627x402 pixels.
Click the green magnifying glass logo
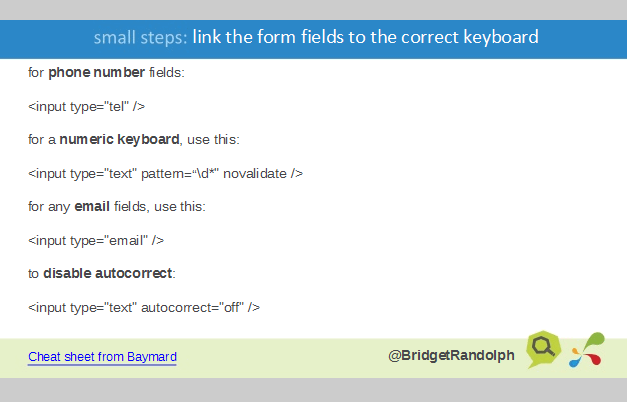[545, 348]
